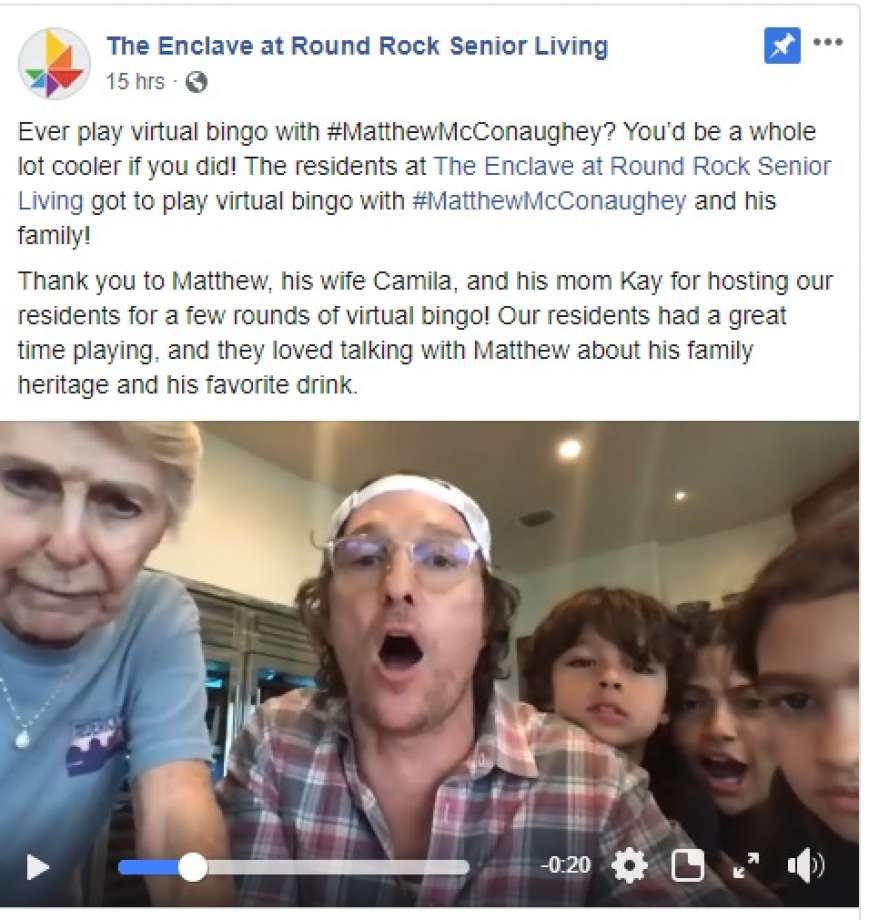
Task: Click the pinned post pushpin icon
Action: click(782, 45)
